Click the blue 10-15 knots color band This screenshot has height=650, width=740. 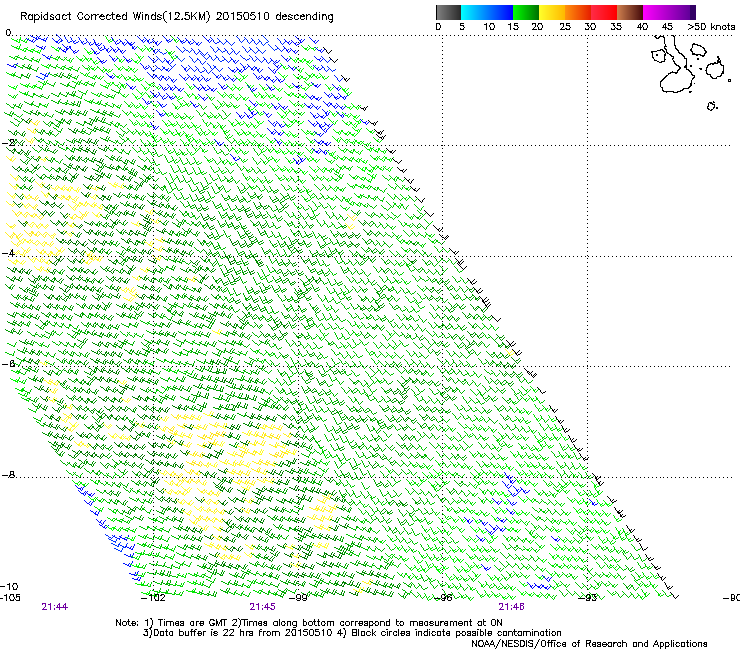500,12
